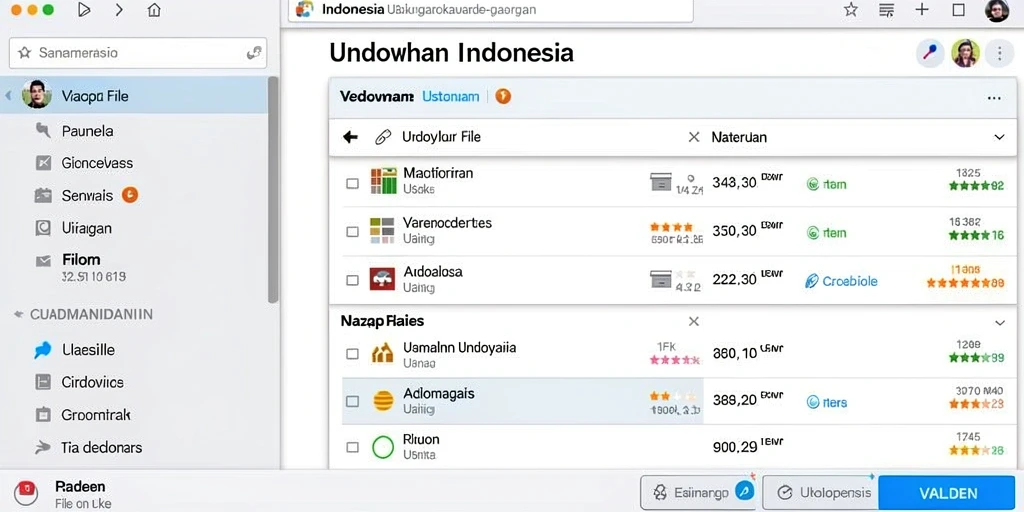The width and height of the screenshot is (1024, 512).
Task: Click the green circle Rluon icon
Action: coord(383,447)
